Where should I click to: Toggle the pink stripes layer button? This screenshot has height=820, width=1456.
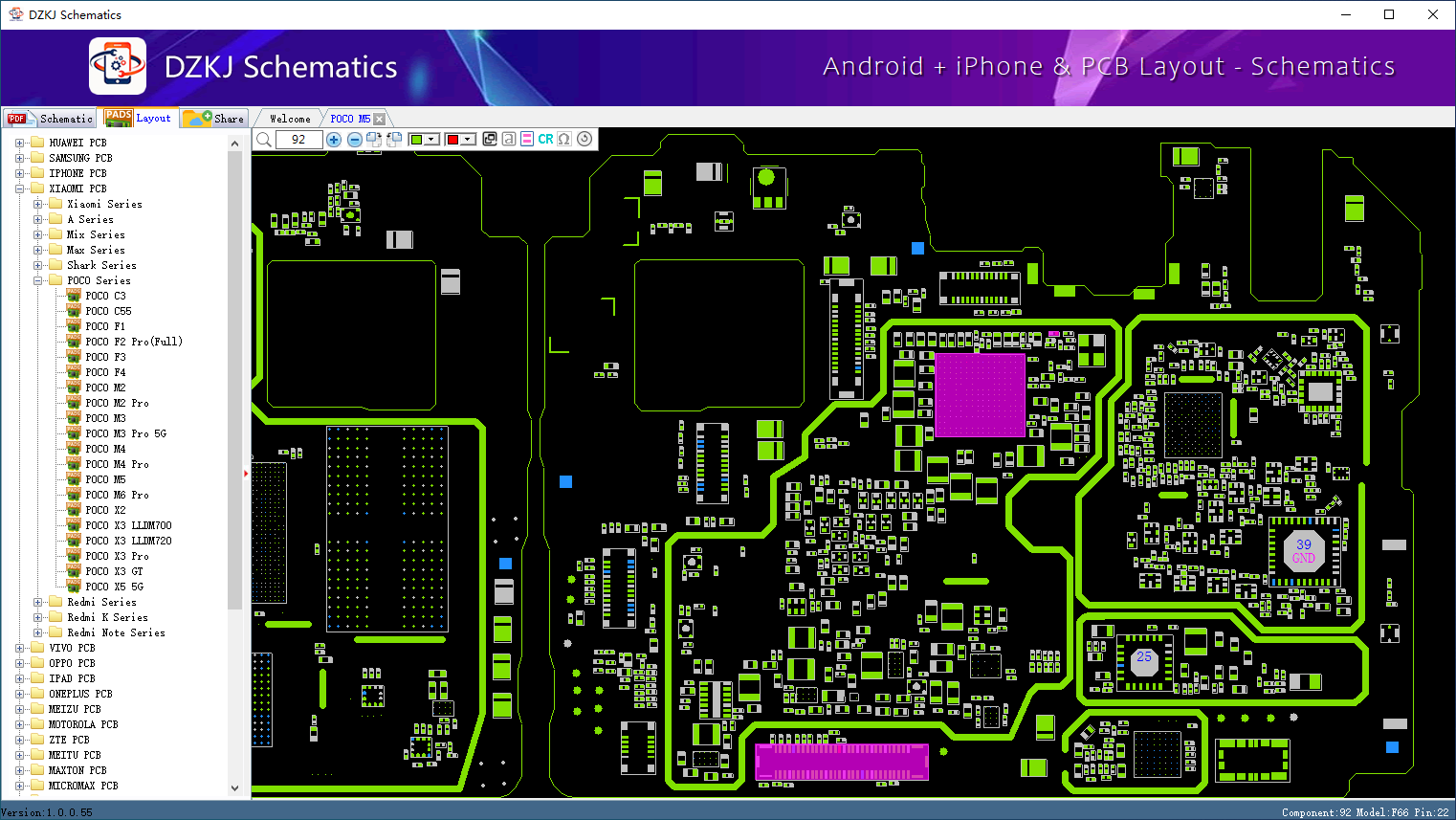[527, 139]
